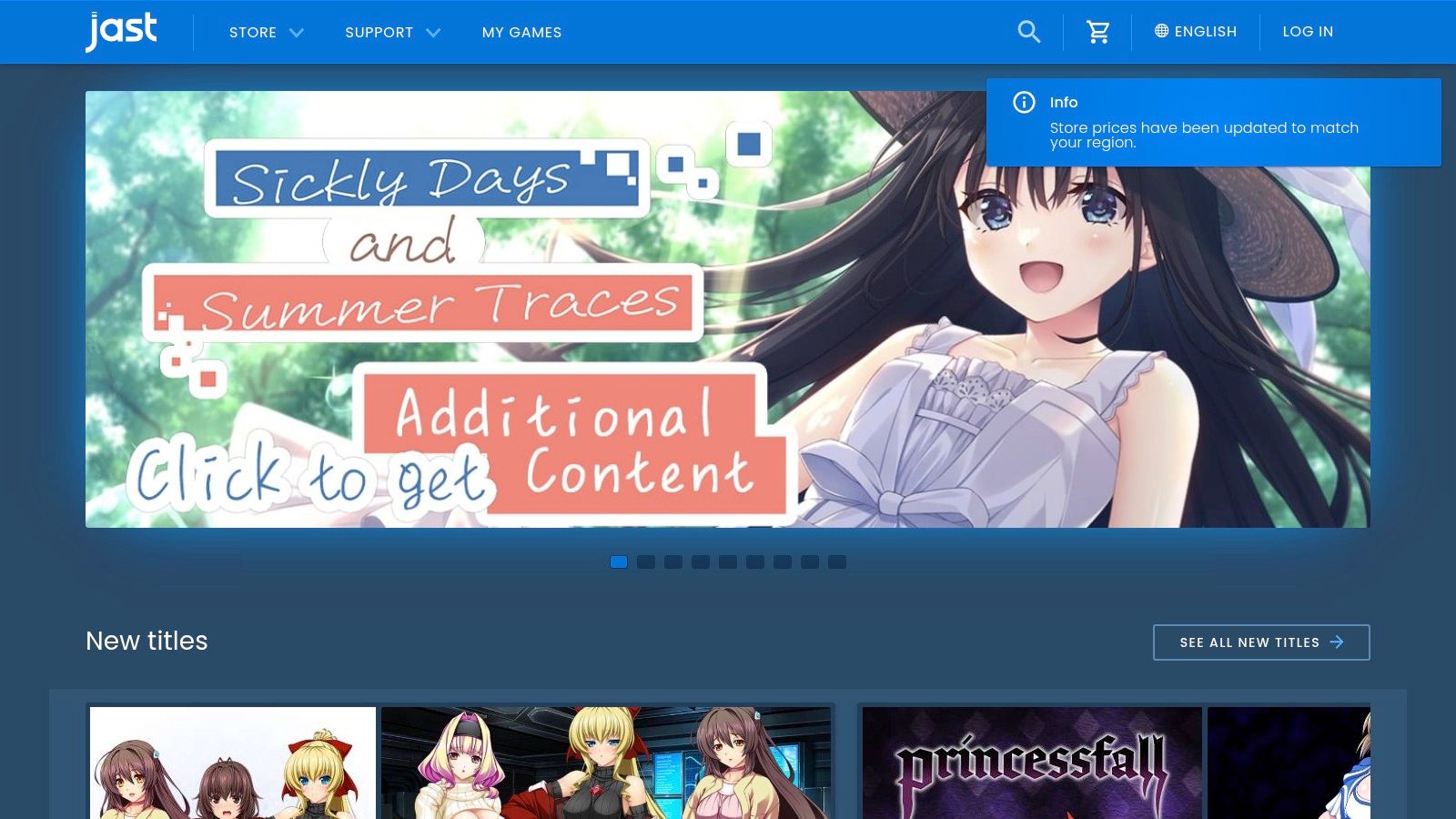
Task: Open Sickly Days and Summer Traces banner
Action: pos(727,309)
